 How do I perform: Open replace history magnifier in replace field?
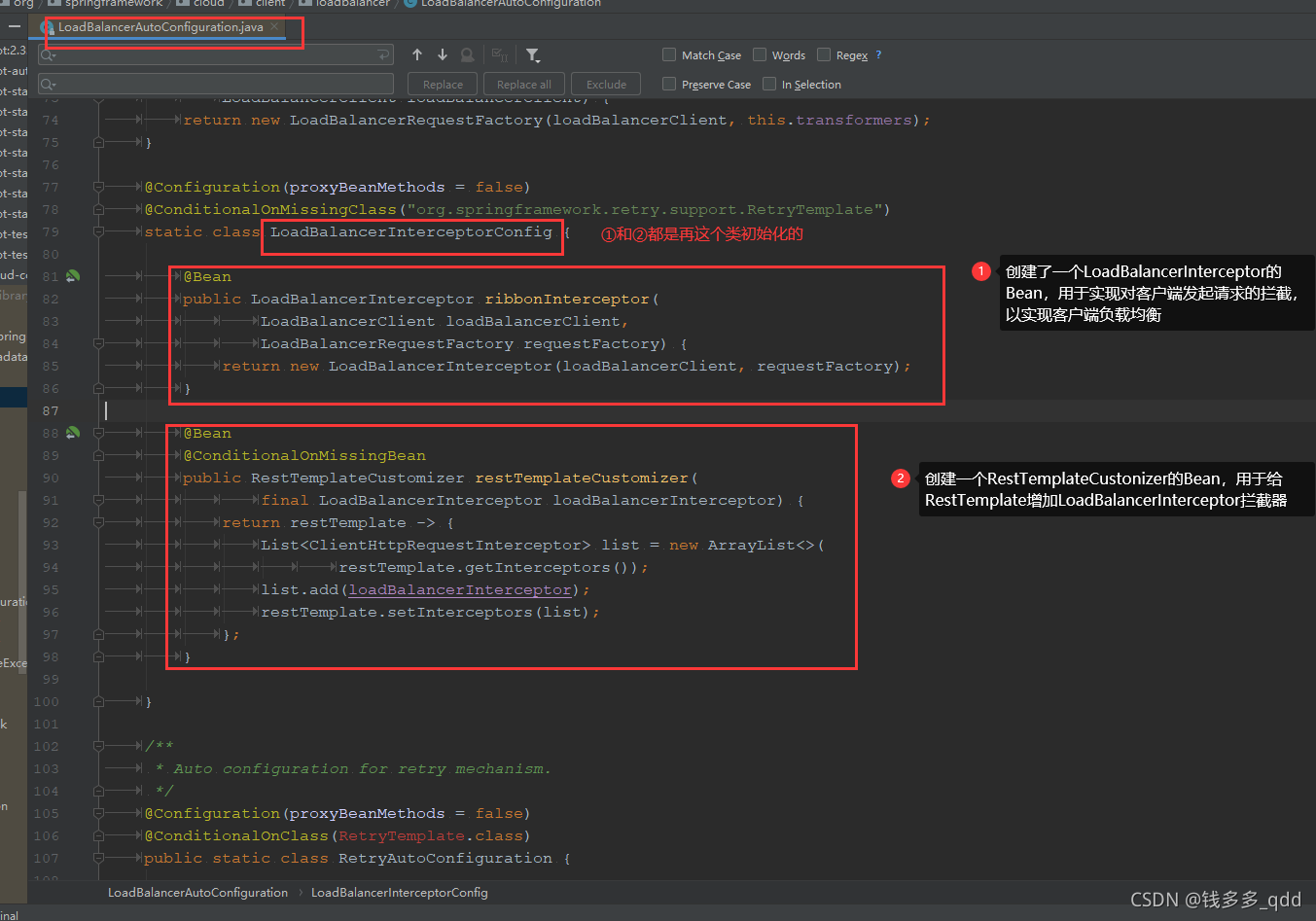coord(49,85)
